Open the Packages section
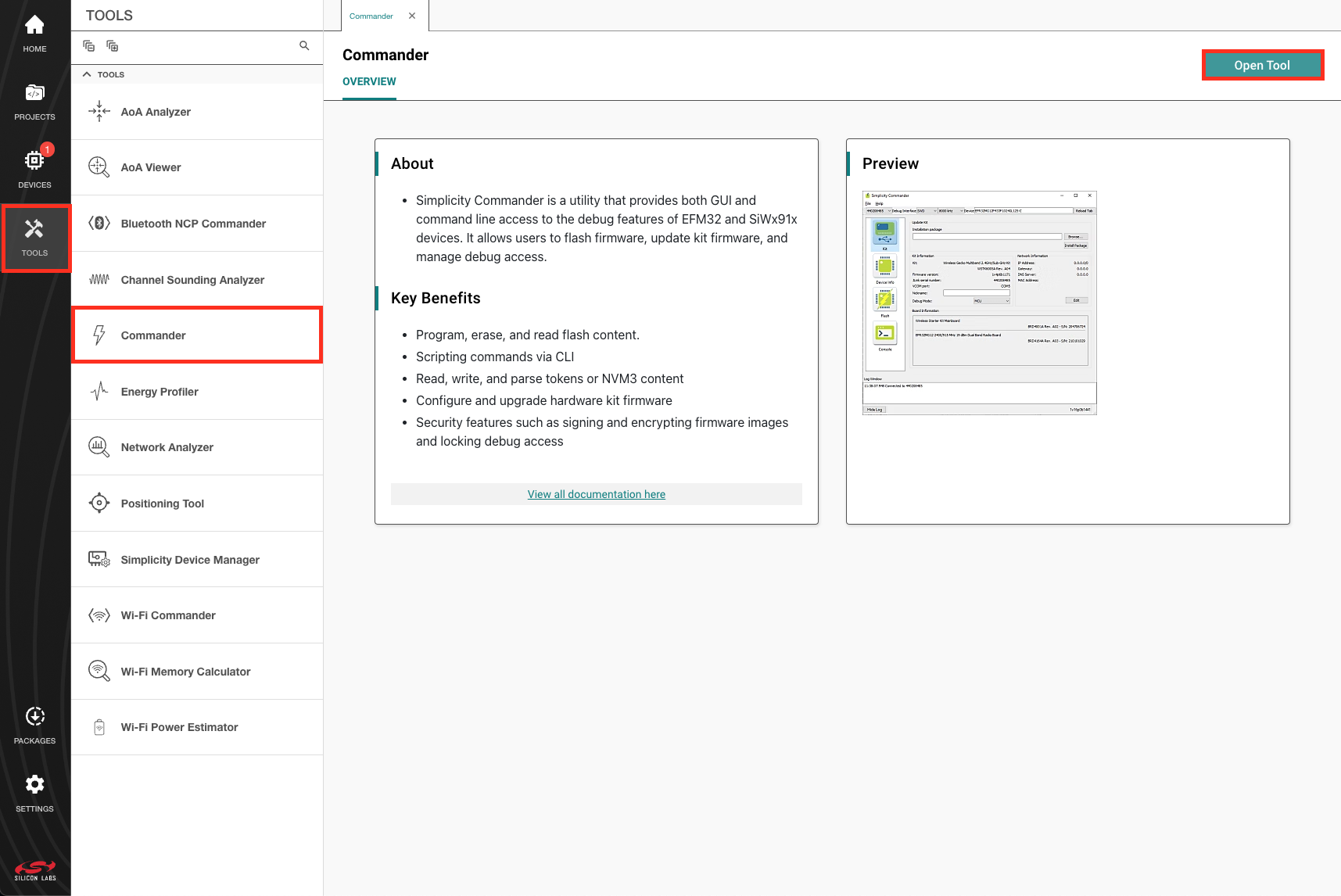The image size is (1341, 896). 34,726
